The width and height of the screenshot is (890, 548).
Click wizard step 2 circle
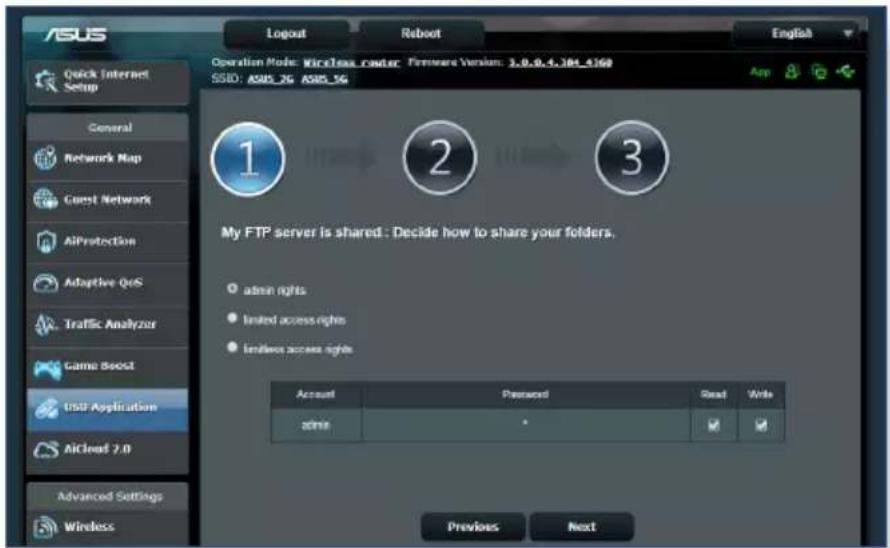click(439, 157)
